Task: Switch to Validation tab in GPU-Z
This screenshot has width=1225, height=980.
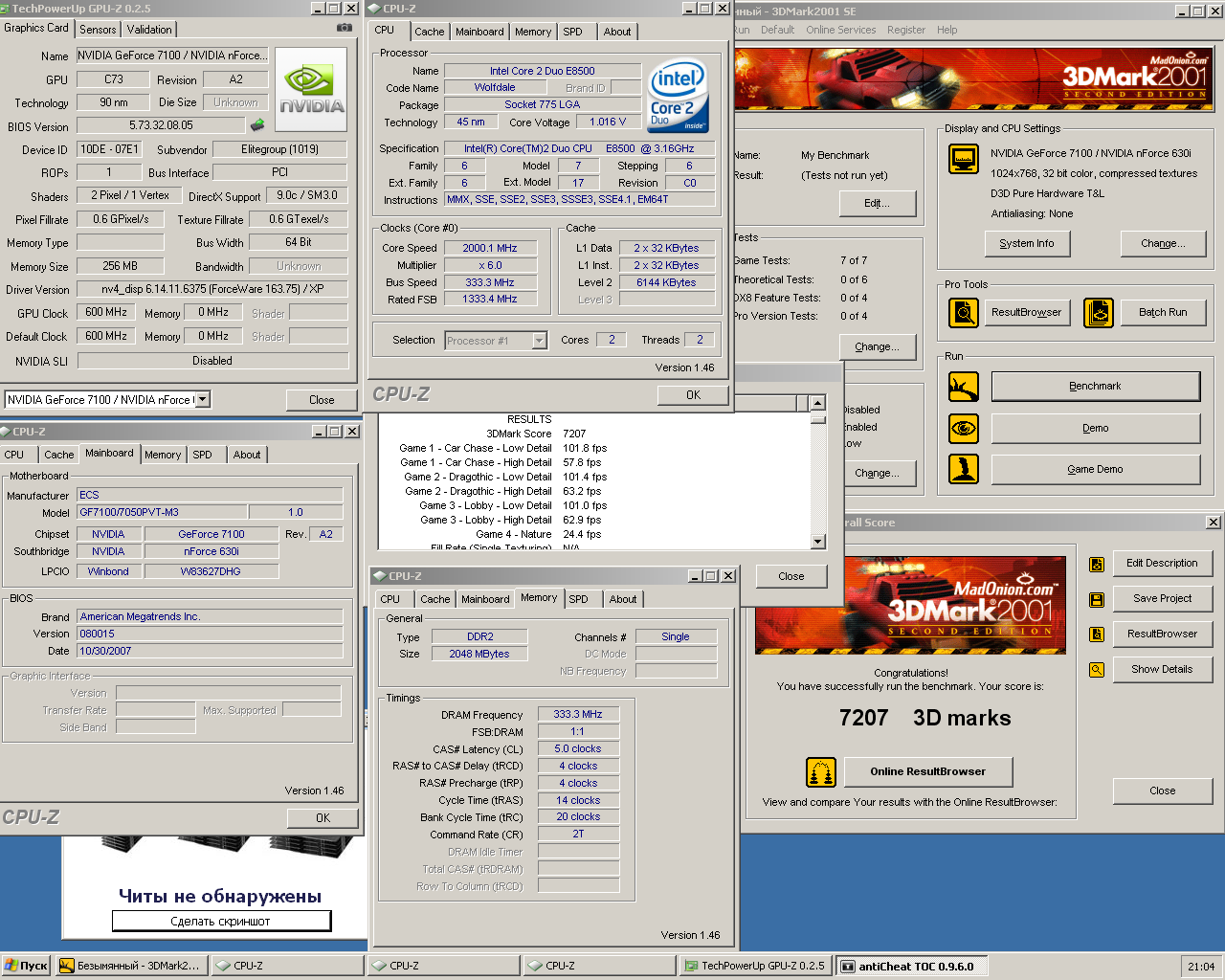Action: [x=150, y=30]
